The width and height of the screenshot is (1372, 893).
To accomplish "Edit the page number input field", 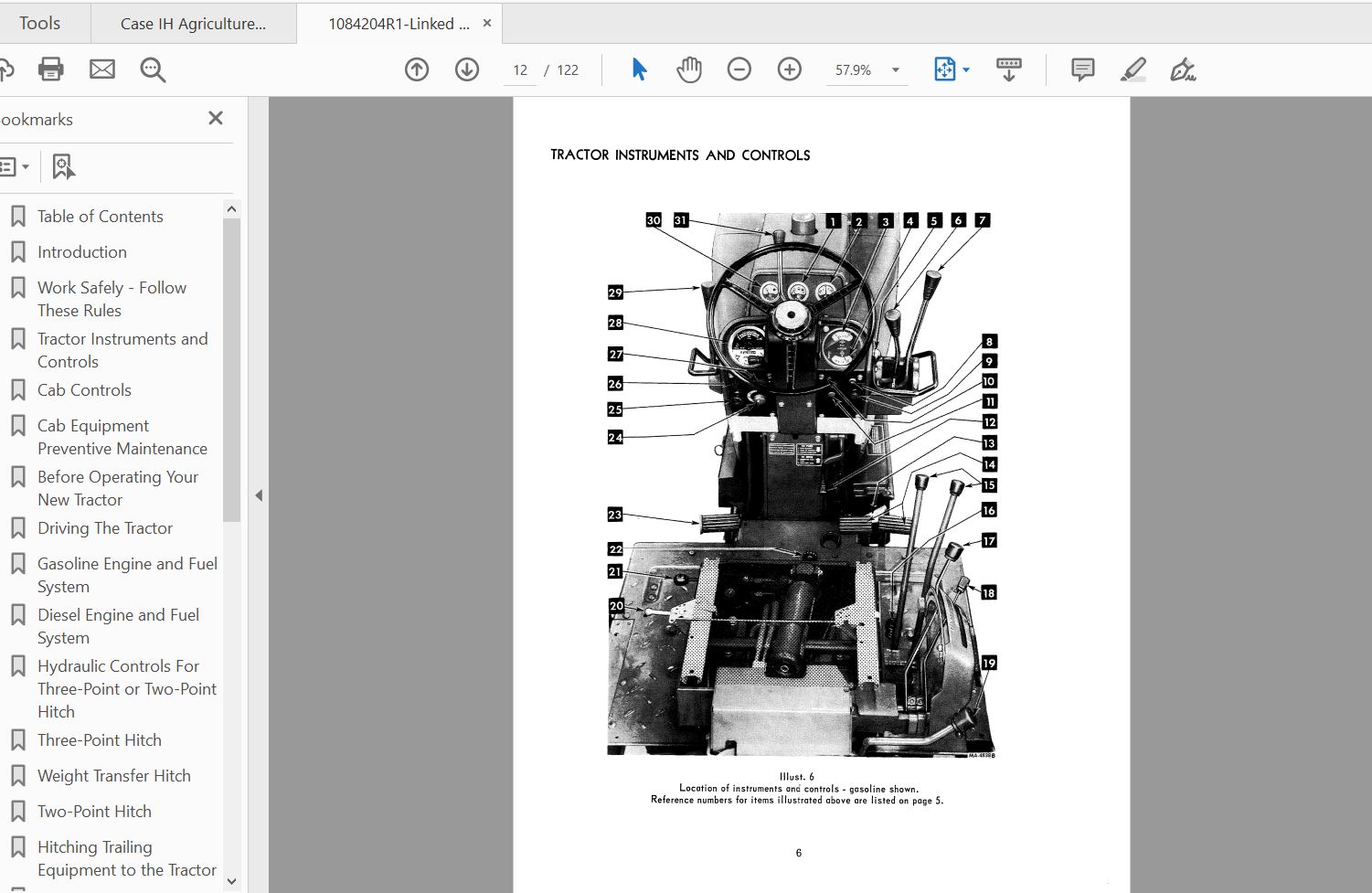I will [519, 69].
